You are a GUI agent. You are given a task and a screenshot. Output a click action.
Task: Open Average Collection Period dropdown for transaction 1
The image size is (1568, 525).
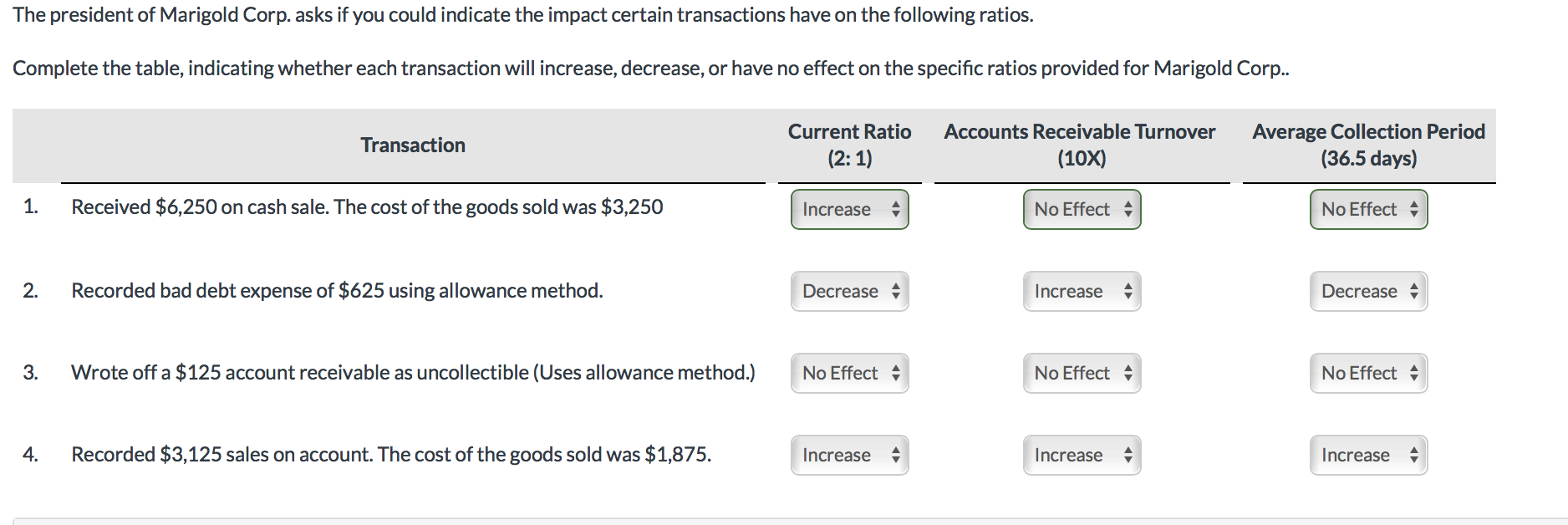tap(1368, 209)
